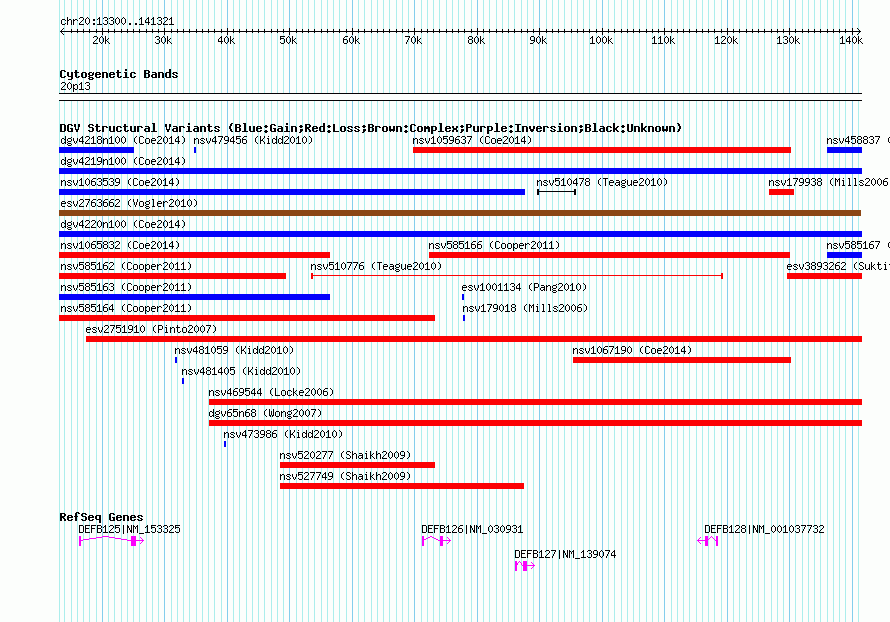This screenshot has height=622, width=890.
Task: Click the nsv1065832 red bar
Action: 194,255
